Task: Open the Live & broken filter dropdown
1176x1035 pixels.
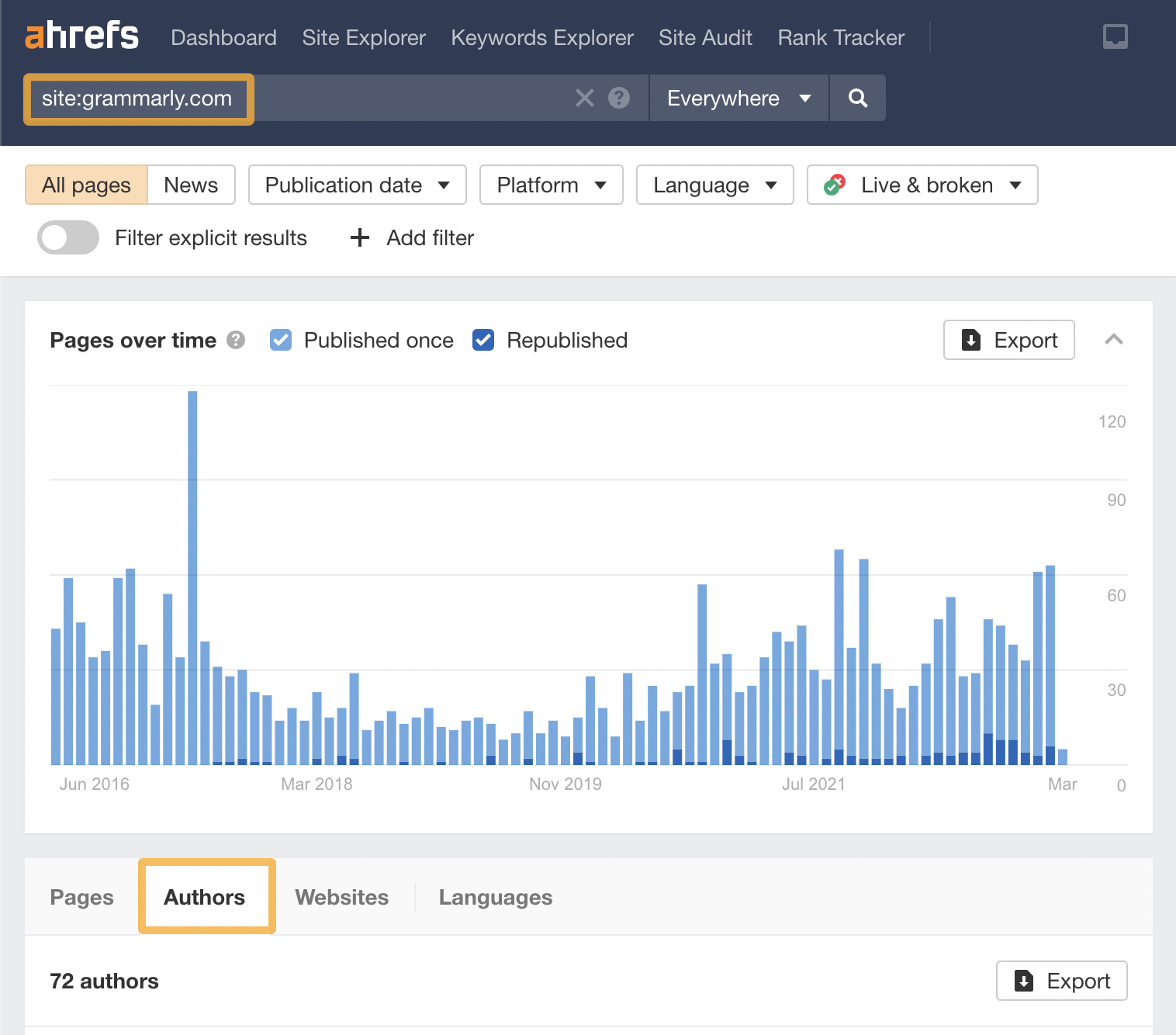Action: point(922,185)
